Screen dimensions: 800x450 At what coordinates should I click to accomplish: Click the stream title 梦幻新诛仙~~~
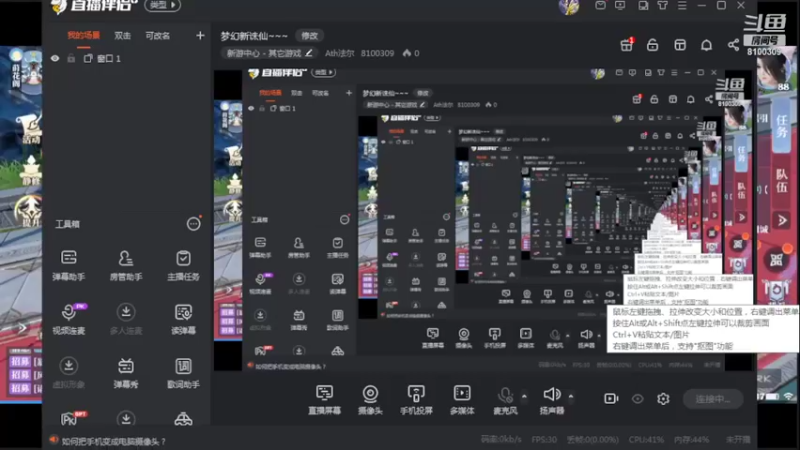[254, 36]
